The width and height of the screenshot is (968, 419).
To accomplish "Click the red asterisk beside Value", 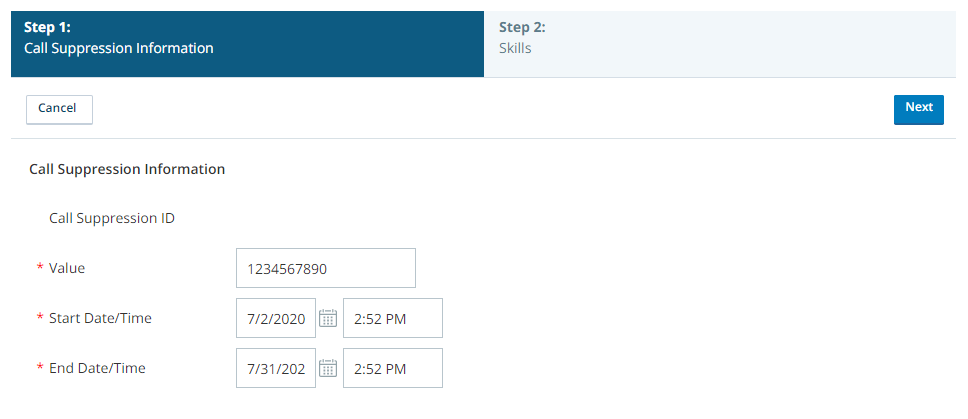I will [x=40, y=269].
